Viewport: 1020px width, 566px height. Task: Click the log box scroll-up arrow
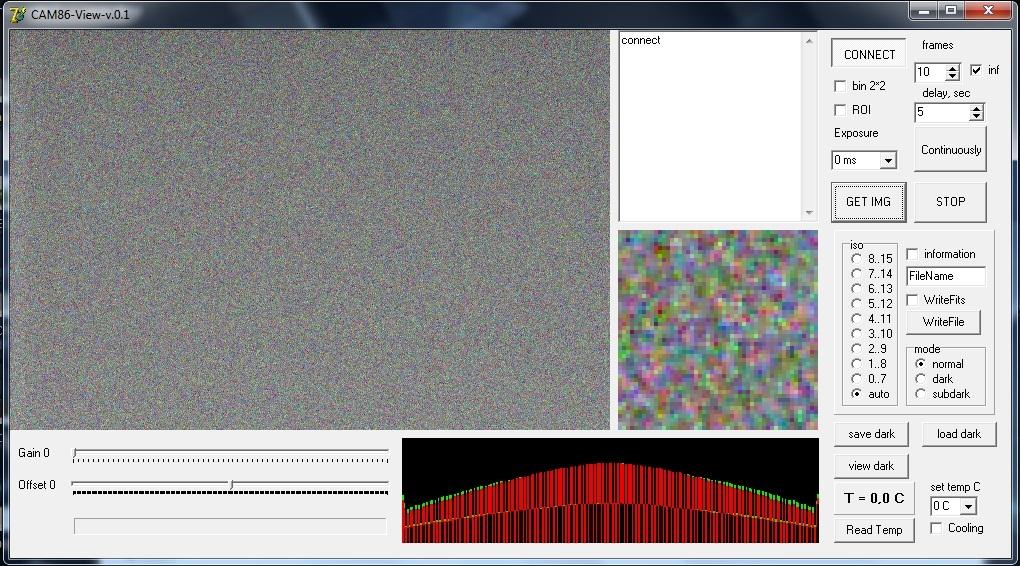pyautogui.click(x=809, y=40)
